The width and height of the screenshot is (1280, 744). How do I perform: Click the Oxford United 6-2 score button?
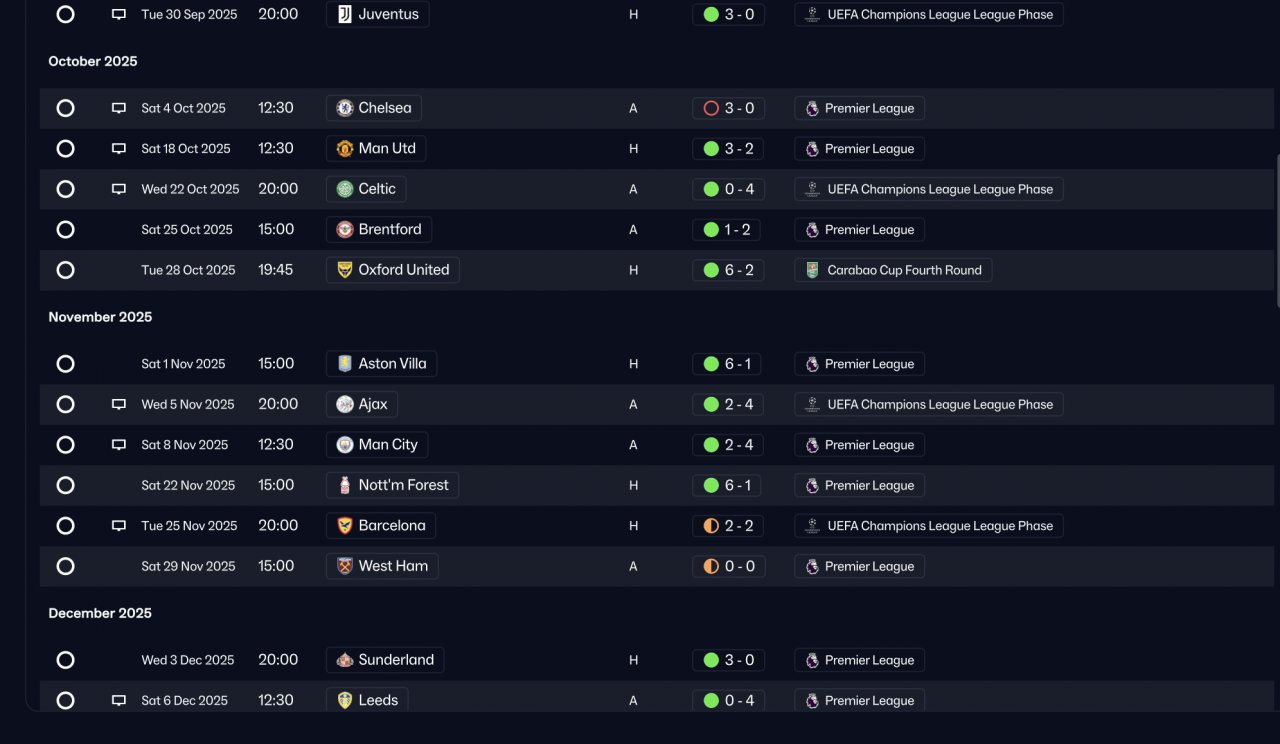tap(728, 270)
